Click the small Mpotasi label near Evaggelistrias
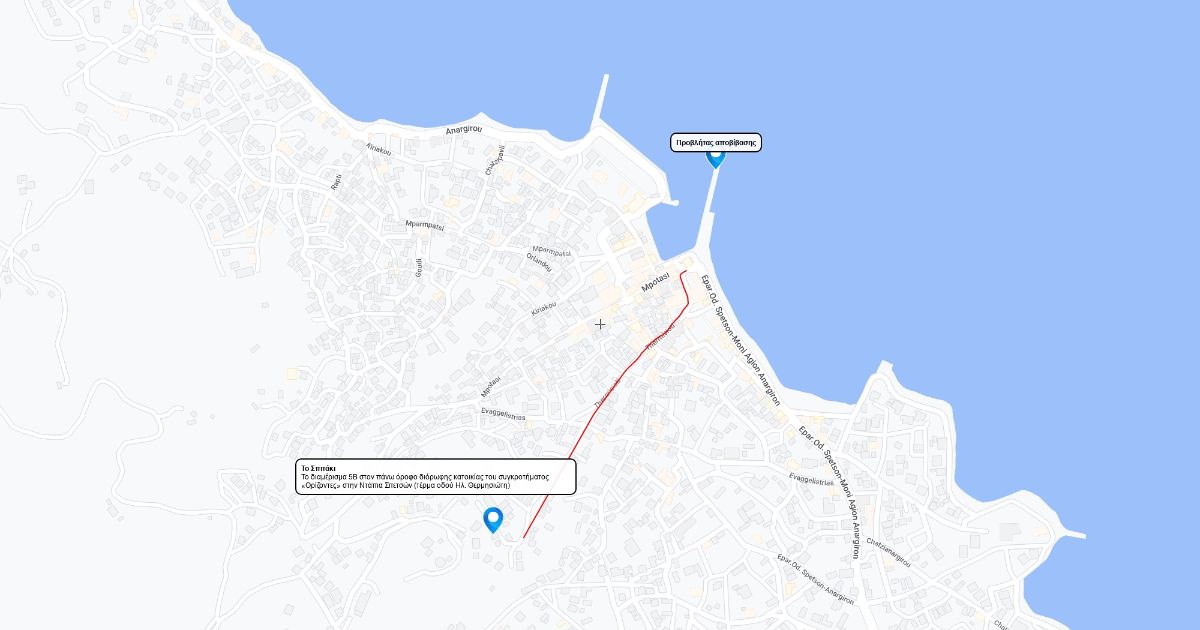This screenshot has height=630, width=1200. (x=490, y=385)
